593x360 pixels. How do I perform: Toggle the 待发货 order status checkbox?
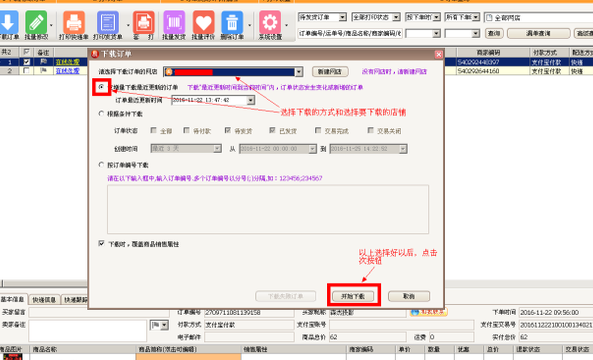point(228,130)
